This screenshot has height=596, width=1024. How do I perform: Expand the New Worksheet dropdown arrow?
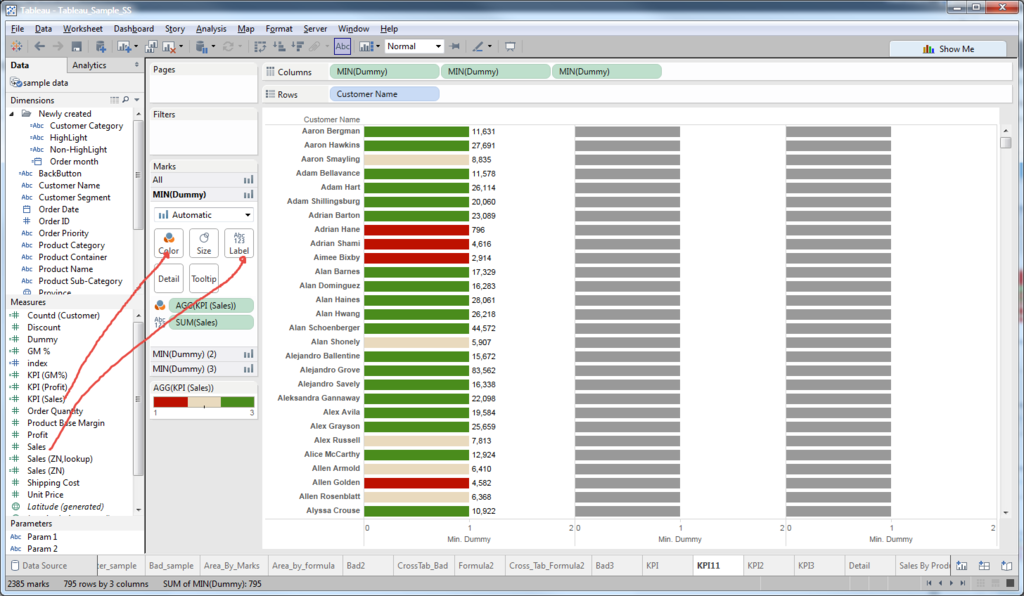pyautogui.click(x=135, y=46)
